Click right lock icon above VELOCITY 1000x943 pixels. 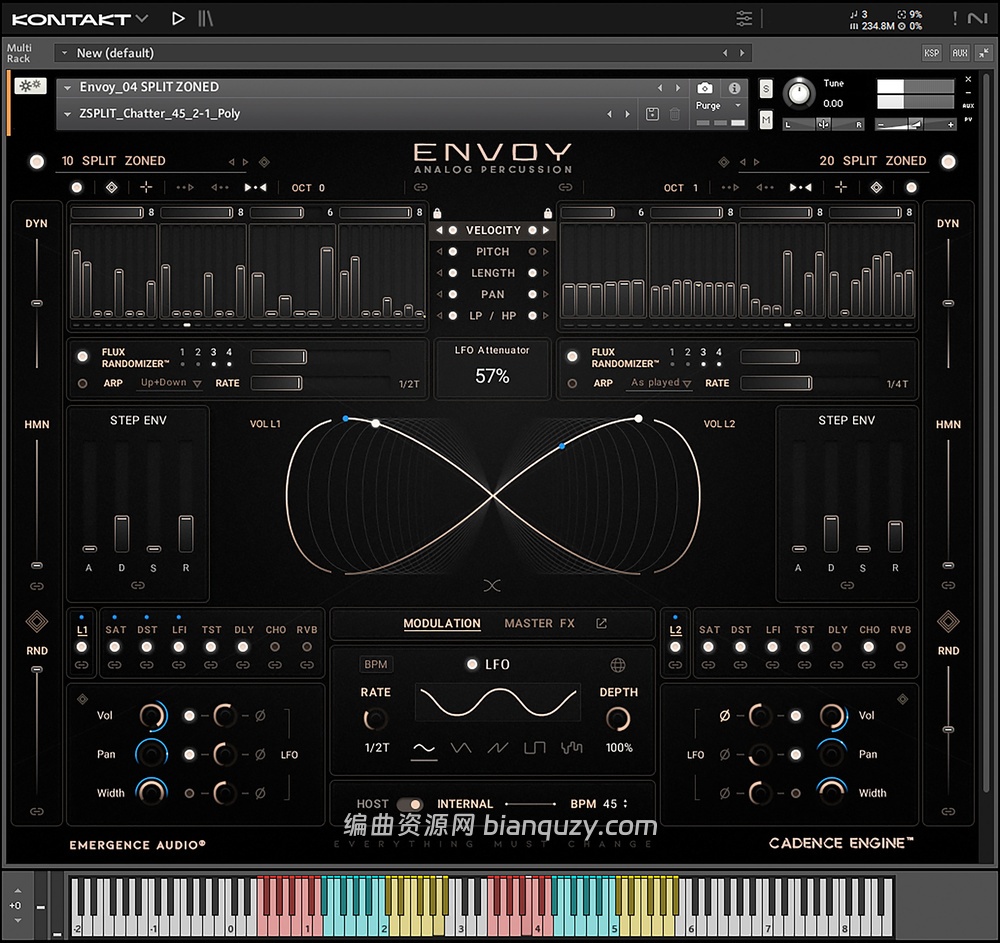click(547, 213)
